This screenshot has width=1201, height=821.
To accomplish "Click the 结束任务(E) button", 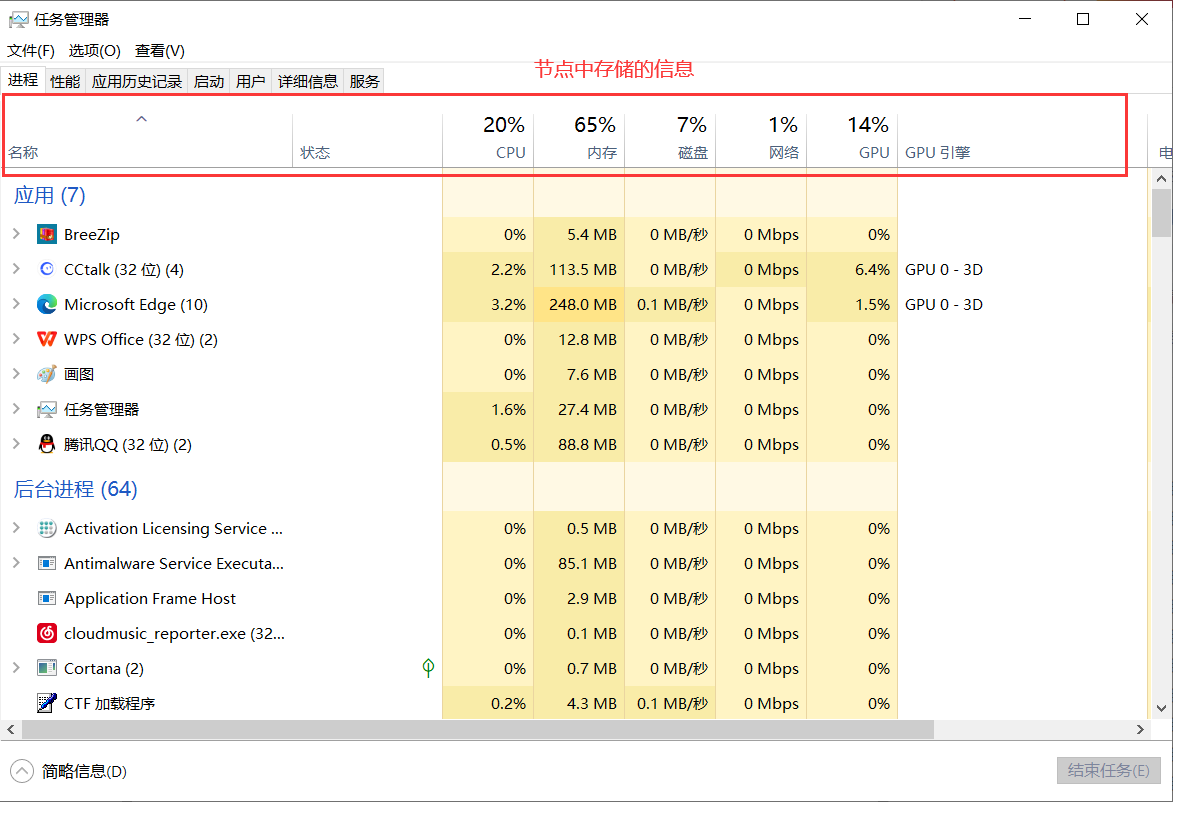I will tap(1109, 770).
